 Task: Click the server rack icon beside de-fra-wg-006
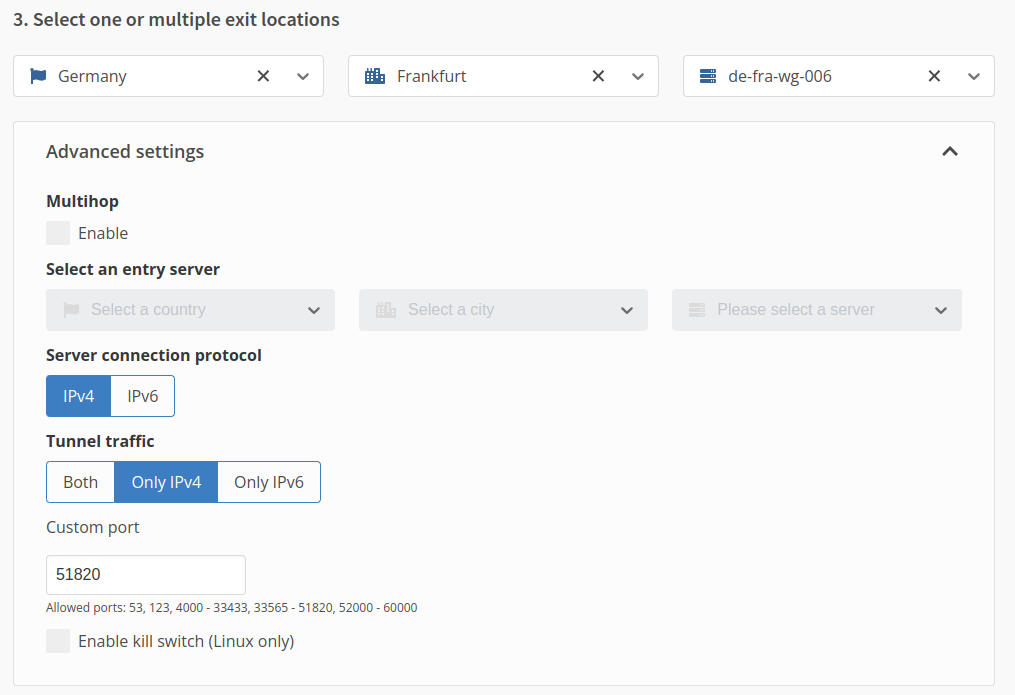(708, 76)
